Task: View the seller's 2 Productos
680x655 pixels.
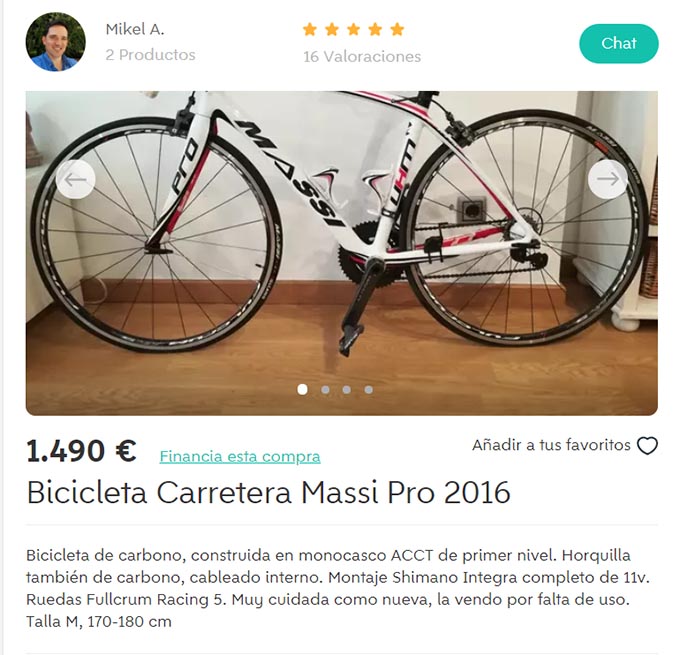Action: [150, 55]
